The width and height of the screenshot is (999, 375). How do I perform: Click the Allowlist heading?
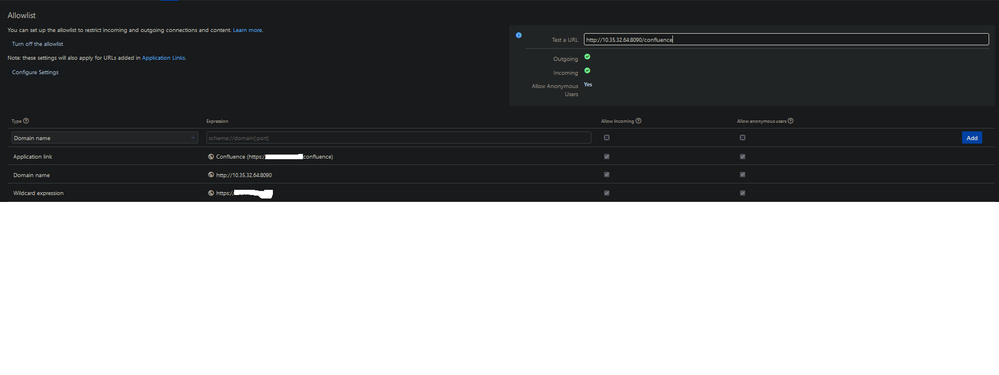pyautogui.click(x=22, y=15)
